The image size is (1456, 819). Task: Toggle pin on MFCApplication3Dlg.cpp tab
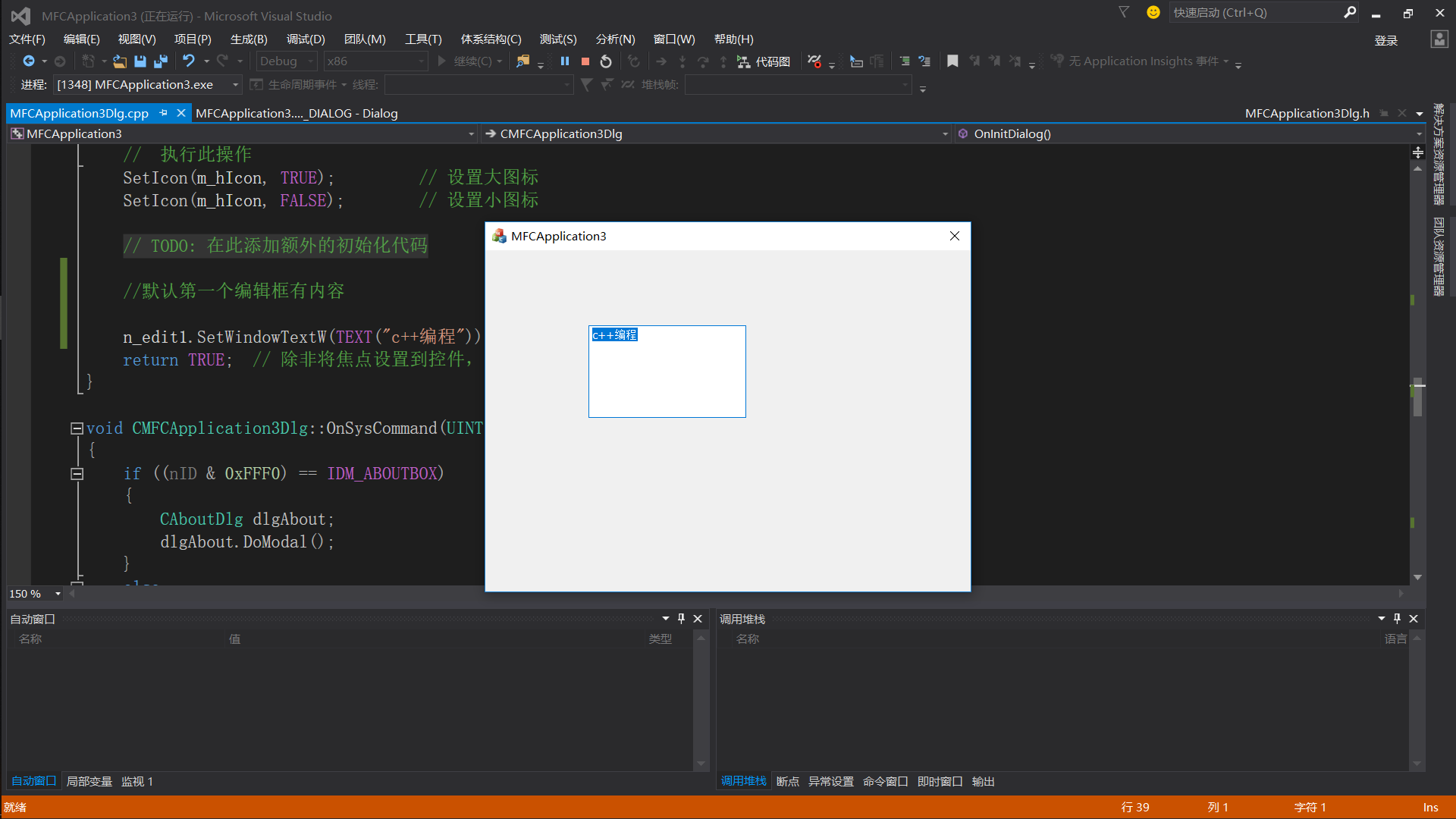tap(163, 113)
